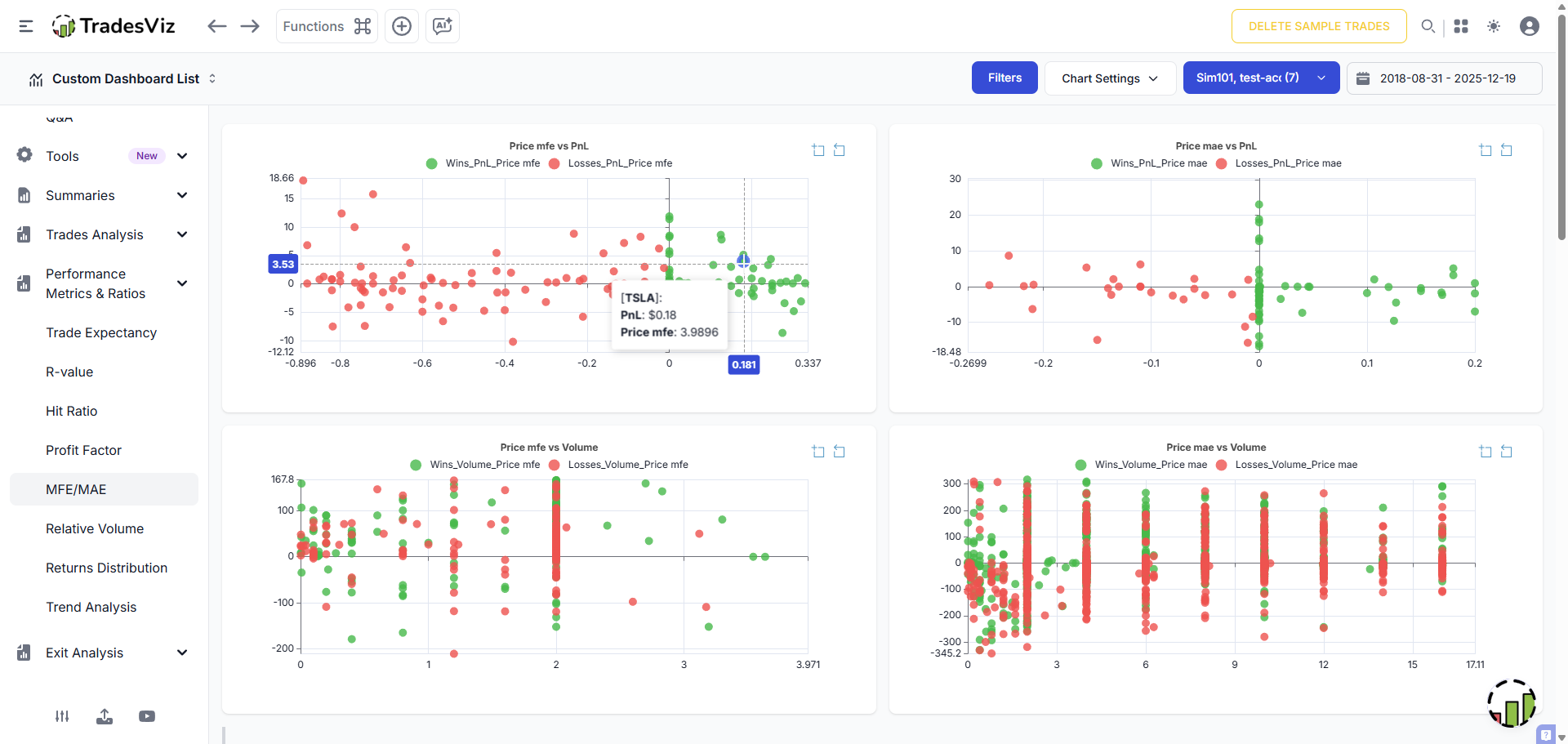The image size is (1568, 744).
Task: Click the add-to-dashboard icon on Price mfe vs PnL
Action: coord(817,150)
